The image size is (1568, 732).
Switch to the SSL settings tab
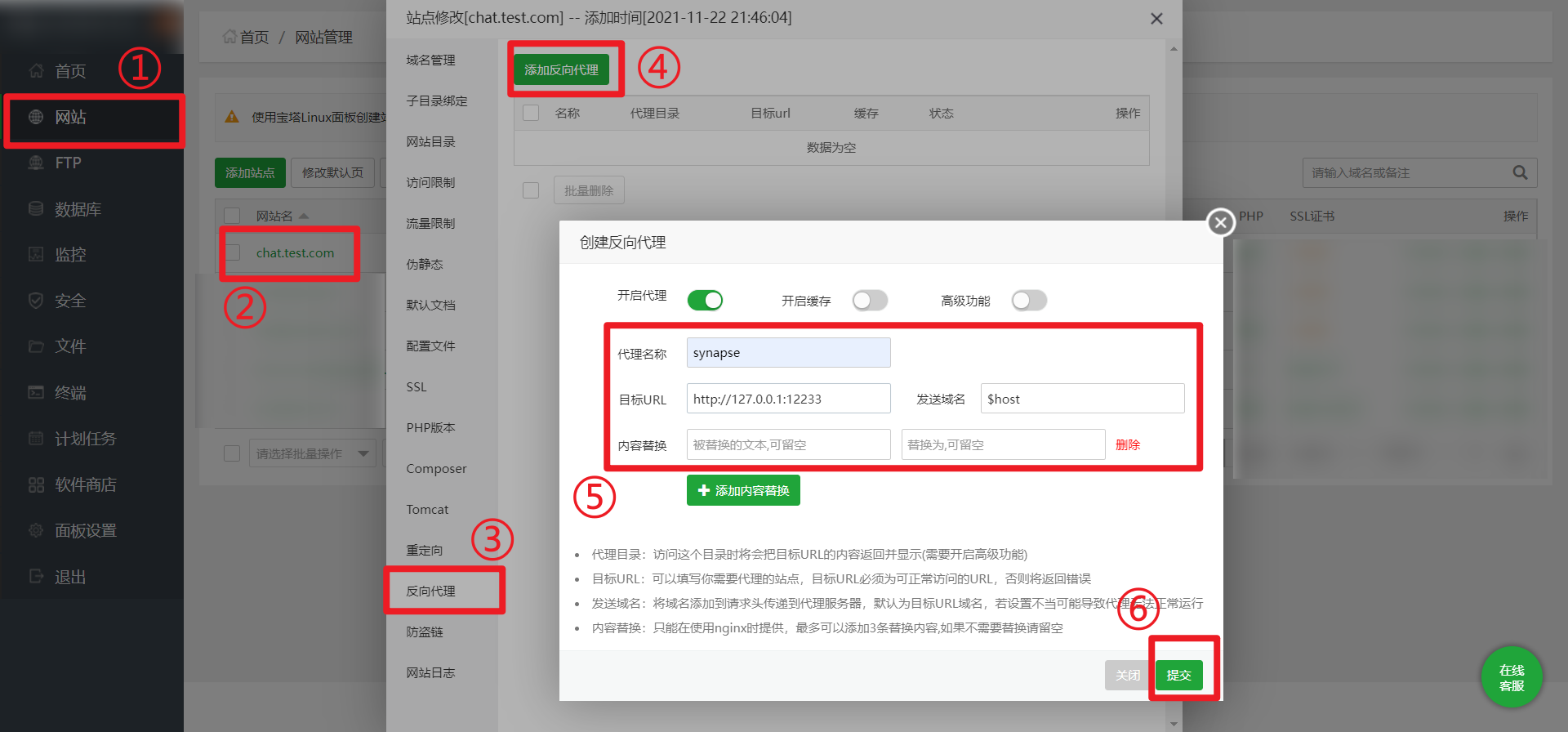(416, 386)
